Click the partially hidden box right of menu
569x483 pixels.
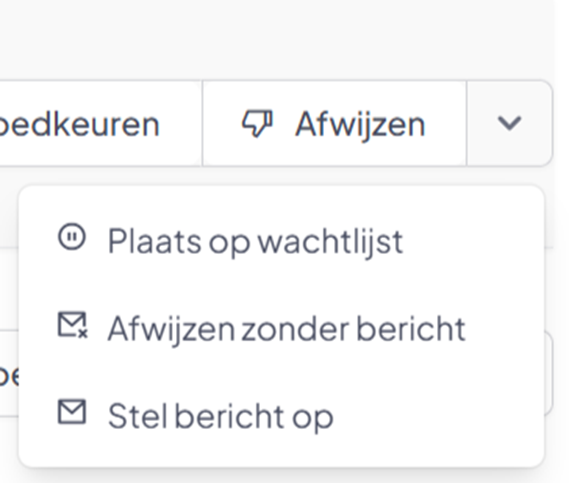(549, 373)
